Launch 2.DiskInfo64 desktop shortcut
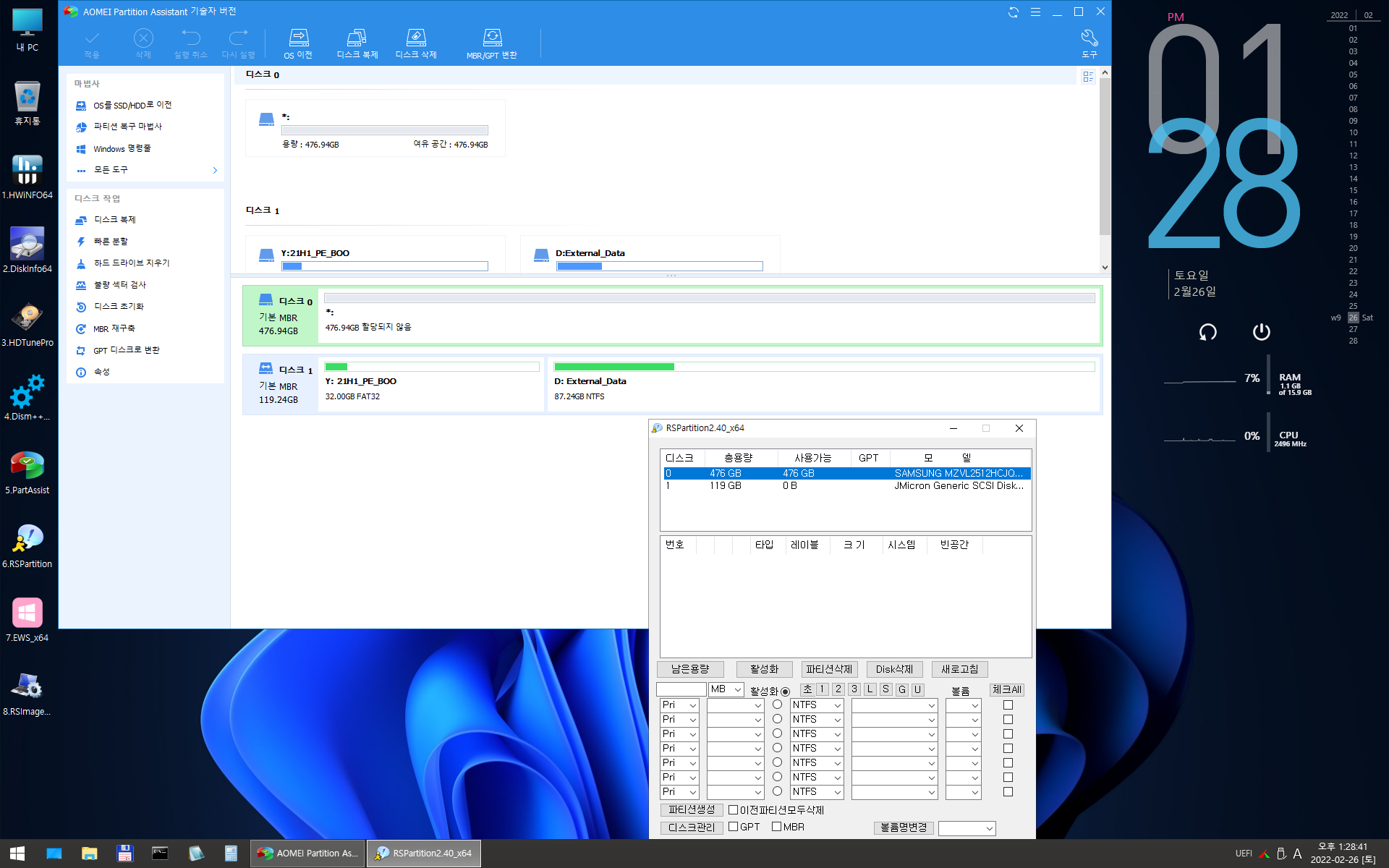This screenshot has width=1389, height=868. 27,251
